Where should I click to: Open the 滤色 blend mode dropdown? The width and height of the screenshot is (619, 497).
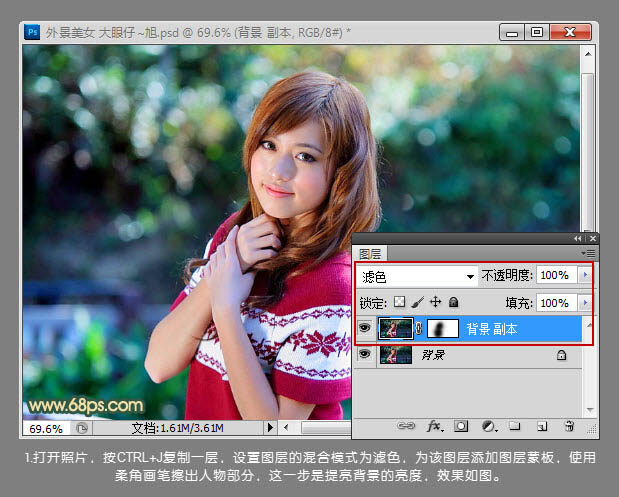[x=417, y=276]
